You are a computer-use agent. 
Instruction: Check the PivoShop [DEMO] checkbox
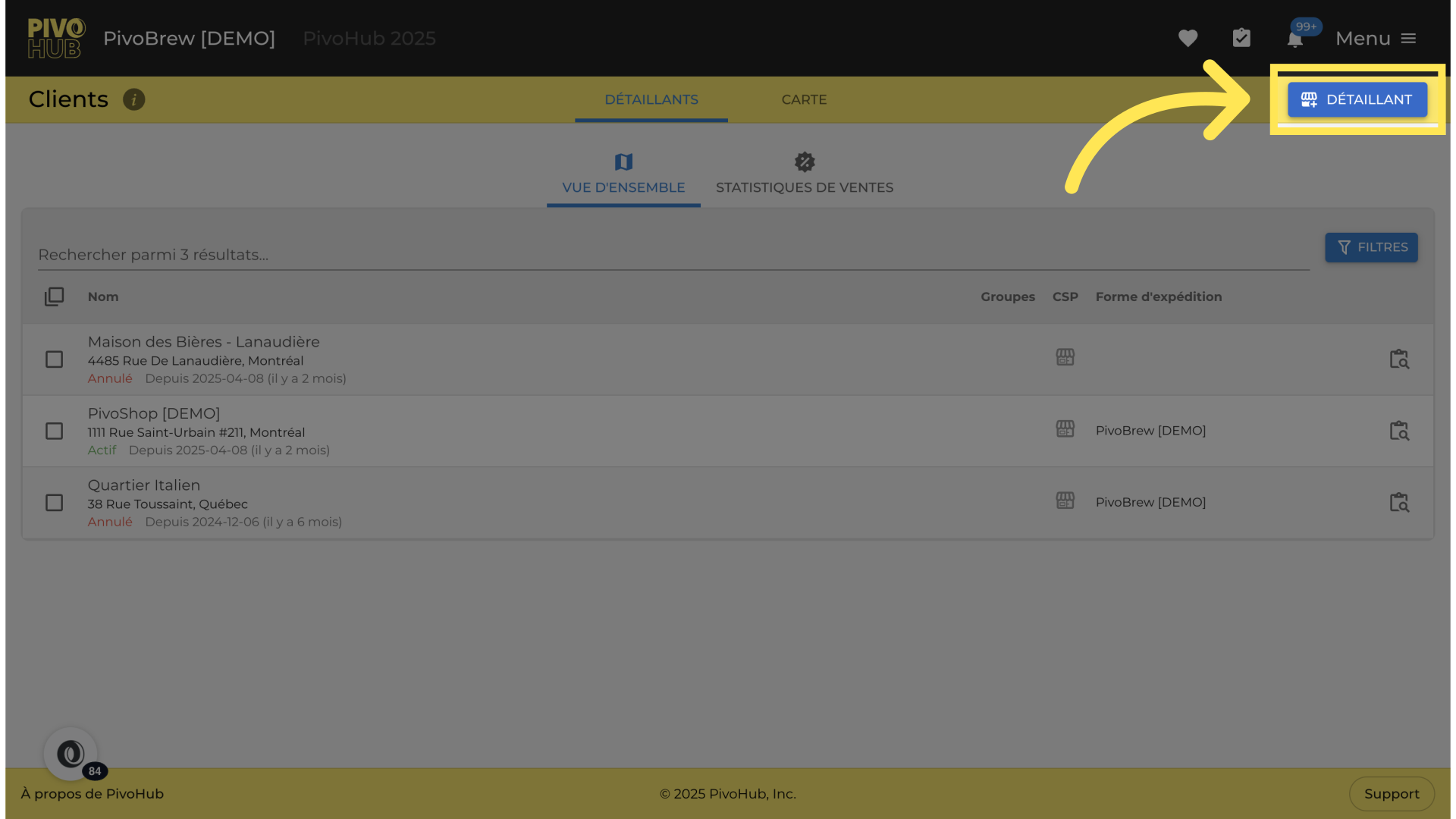click(54, 431)
